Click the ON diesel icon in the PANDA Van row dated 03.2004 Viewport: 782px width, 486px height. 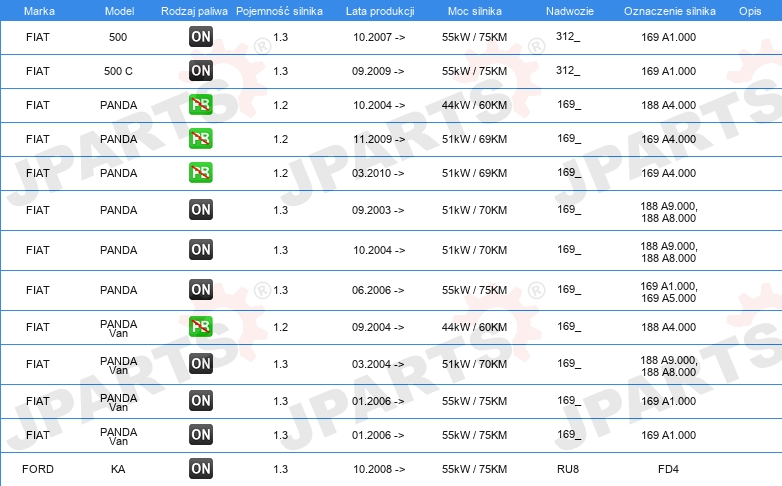200,363
